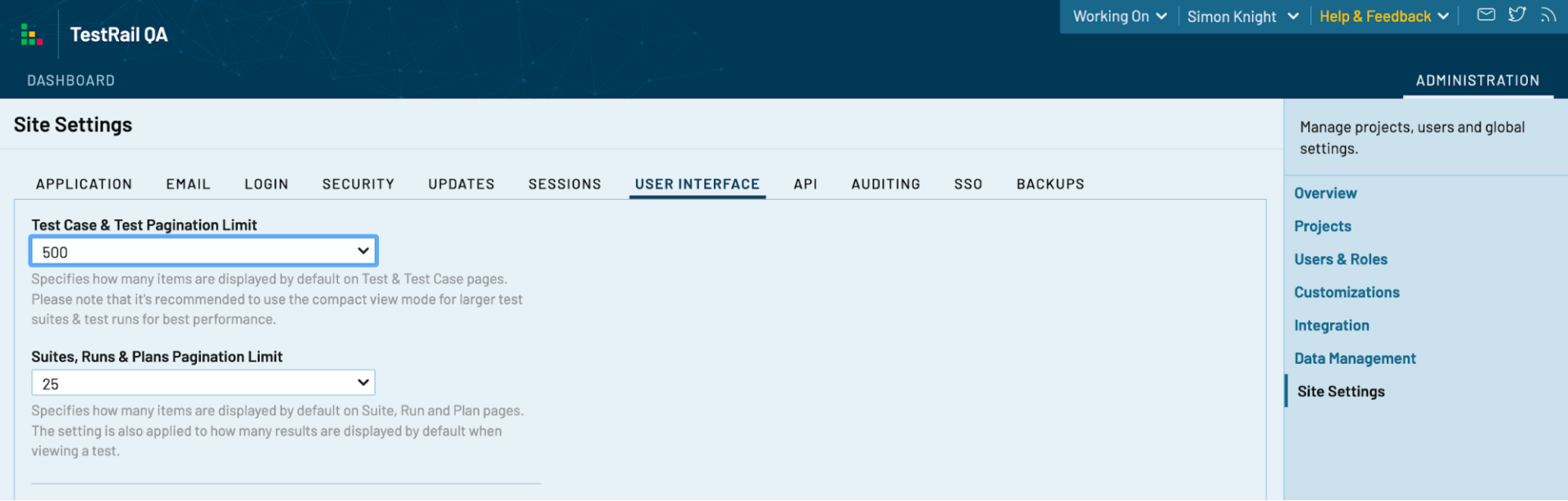
Task: Switch to the Application tab
Action: point(84,184)
